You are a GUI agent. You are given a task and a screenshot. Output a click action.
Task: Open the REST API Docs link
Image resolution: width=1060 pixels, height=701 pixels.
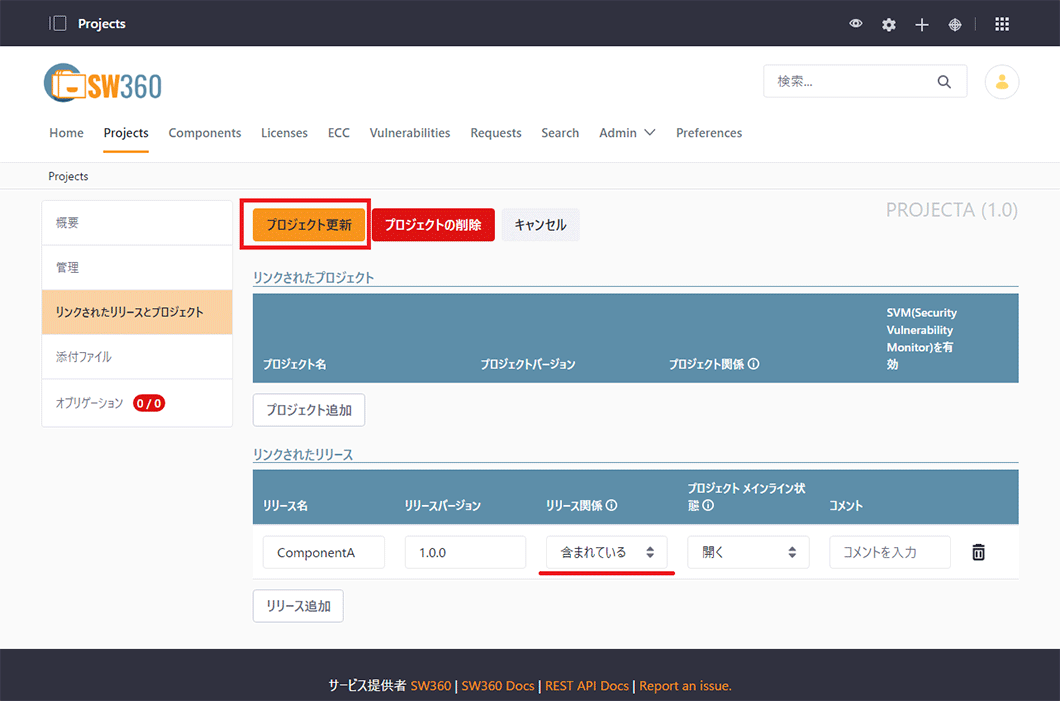(585, 686)
